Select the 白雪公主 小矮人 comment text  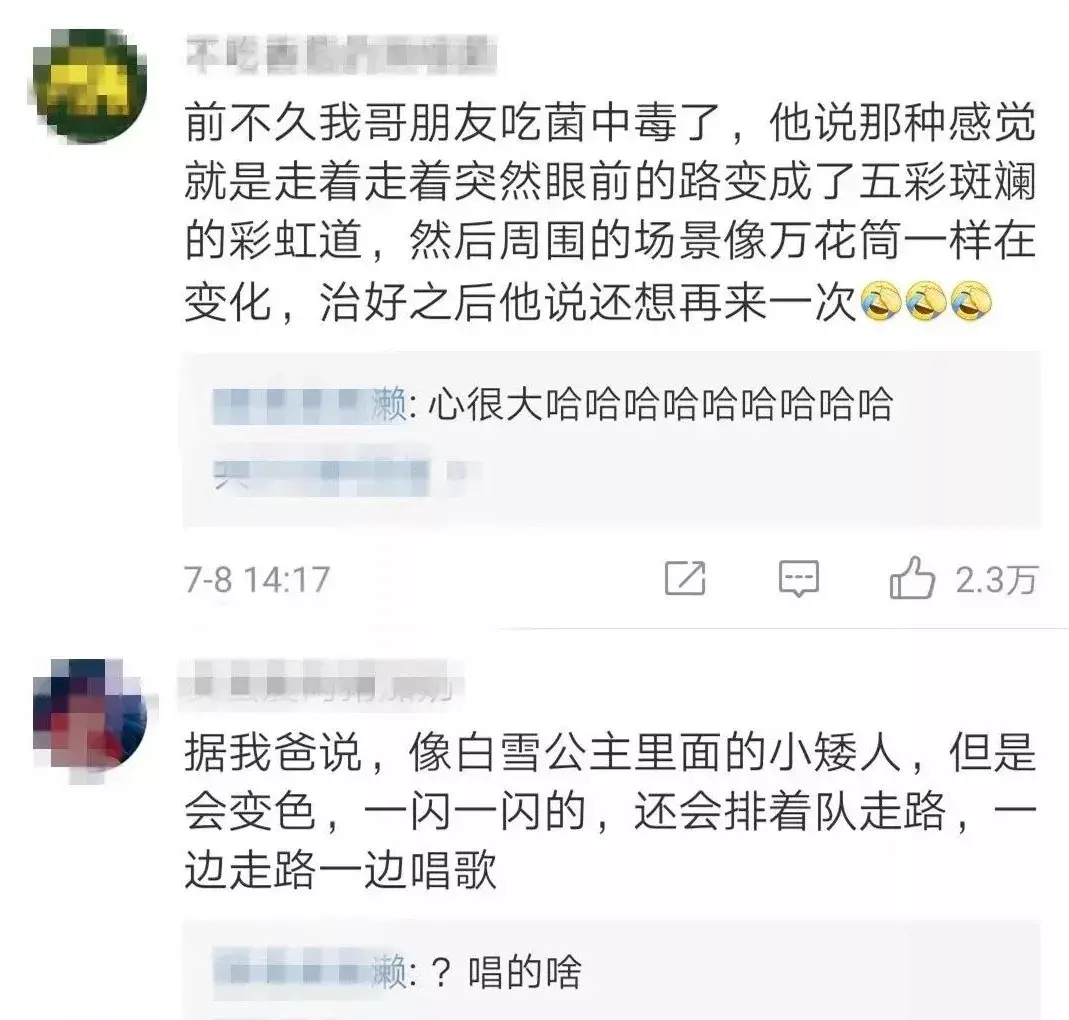610,811
